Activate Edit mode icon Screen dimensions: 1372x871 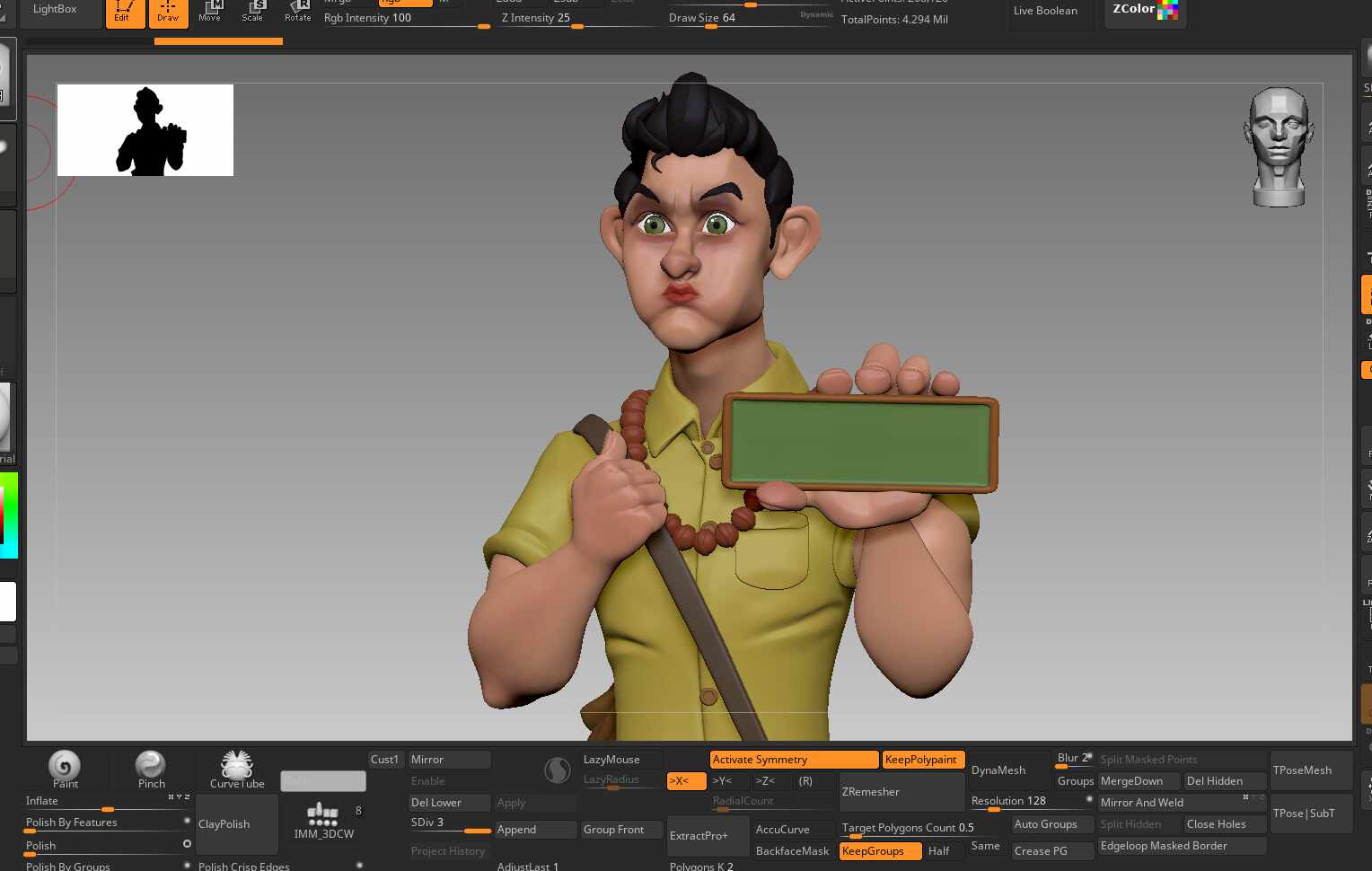125,13
